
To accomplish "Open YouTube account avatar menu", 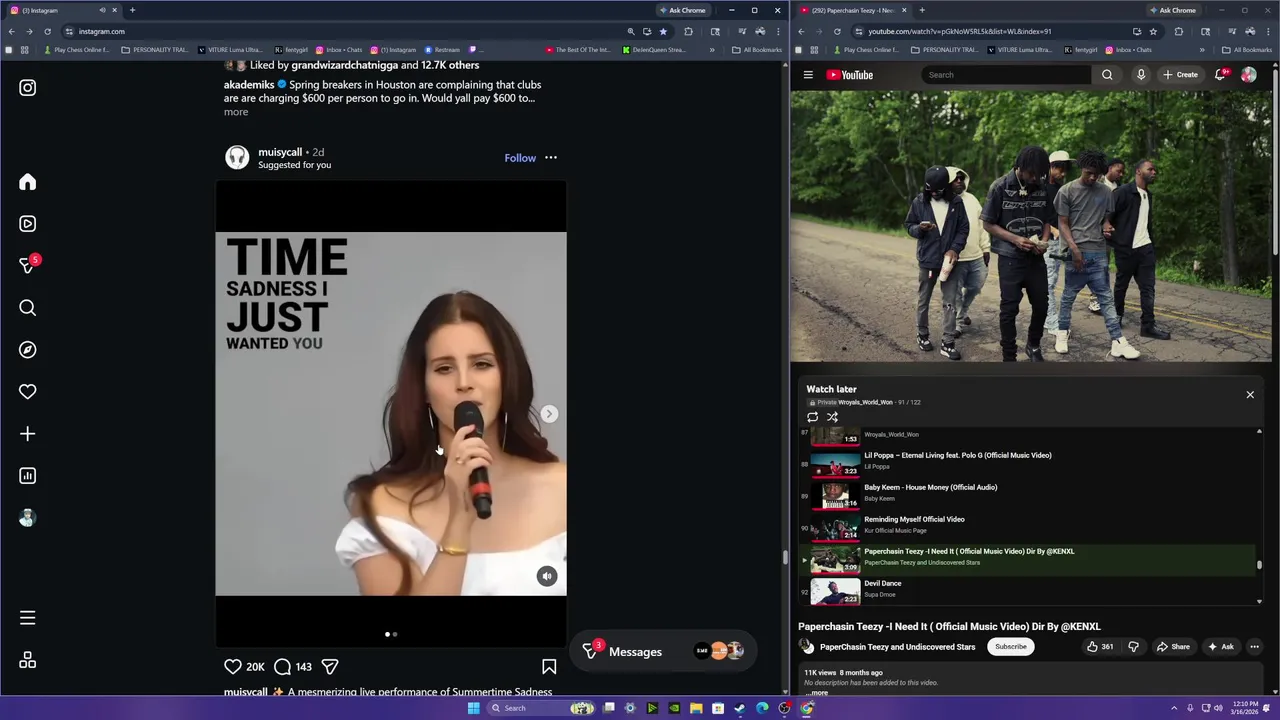I will [x=1248, y=75].
